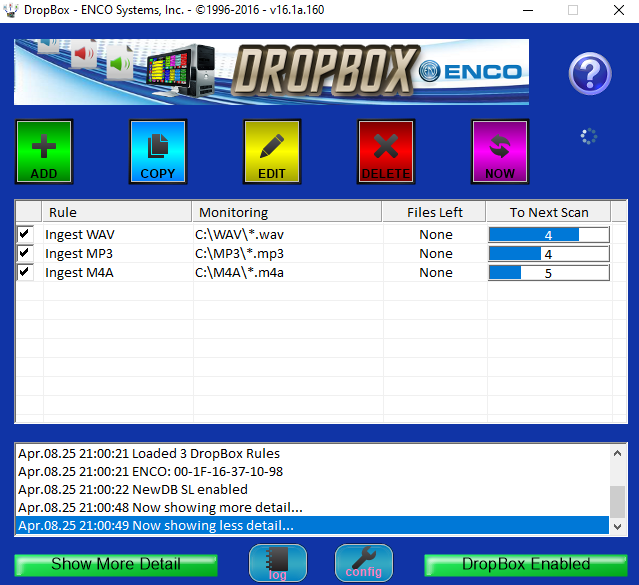The height and width of the screenshot is (585, 639).
Task: Sort by the Rule column header
Action: [117, 212]
